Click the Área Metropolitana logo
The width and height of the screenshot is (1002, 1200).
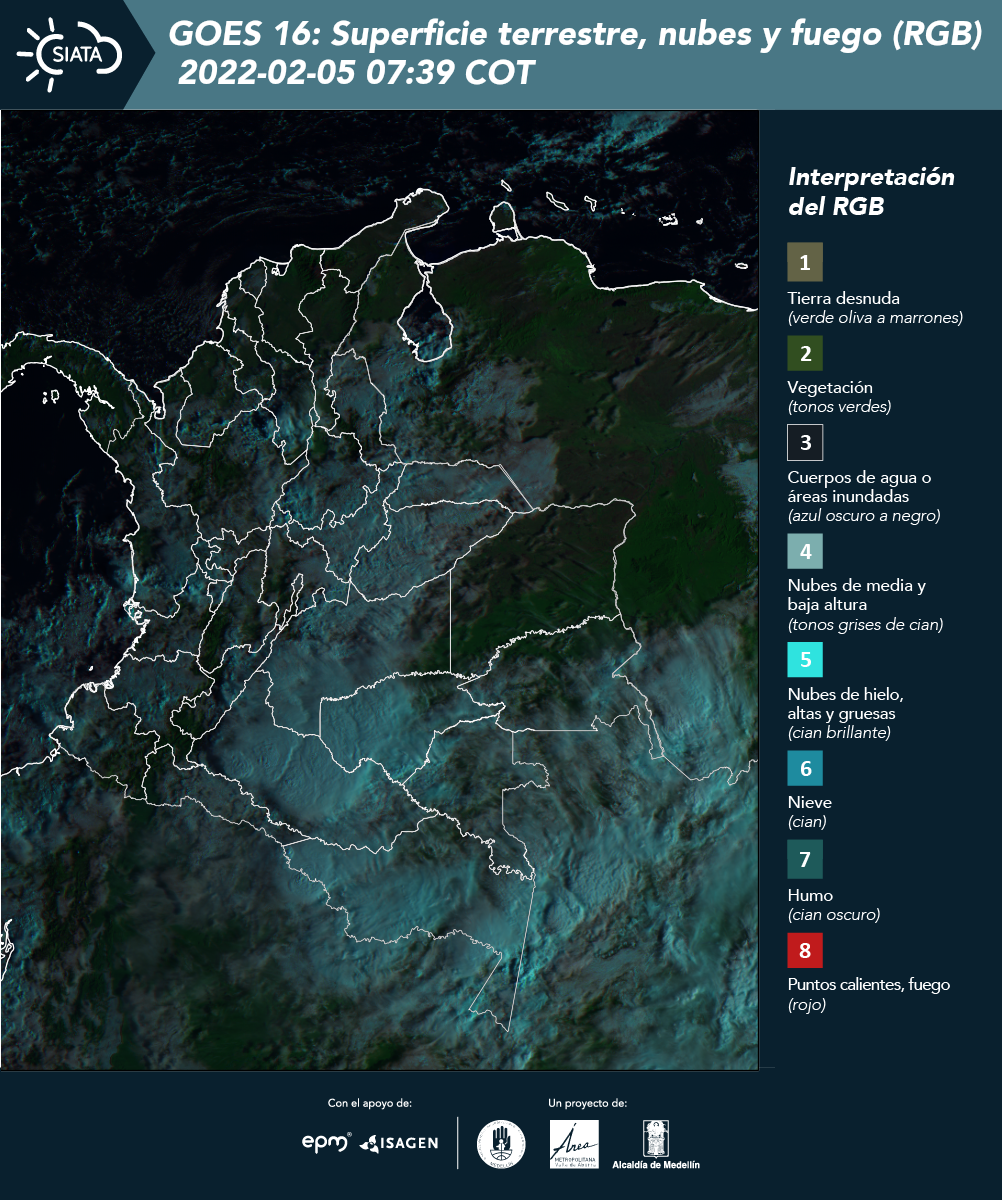575,1144
